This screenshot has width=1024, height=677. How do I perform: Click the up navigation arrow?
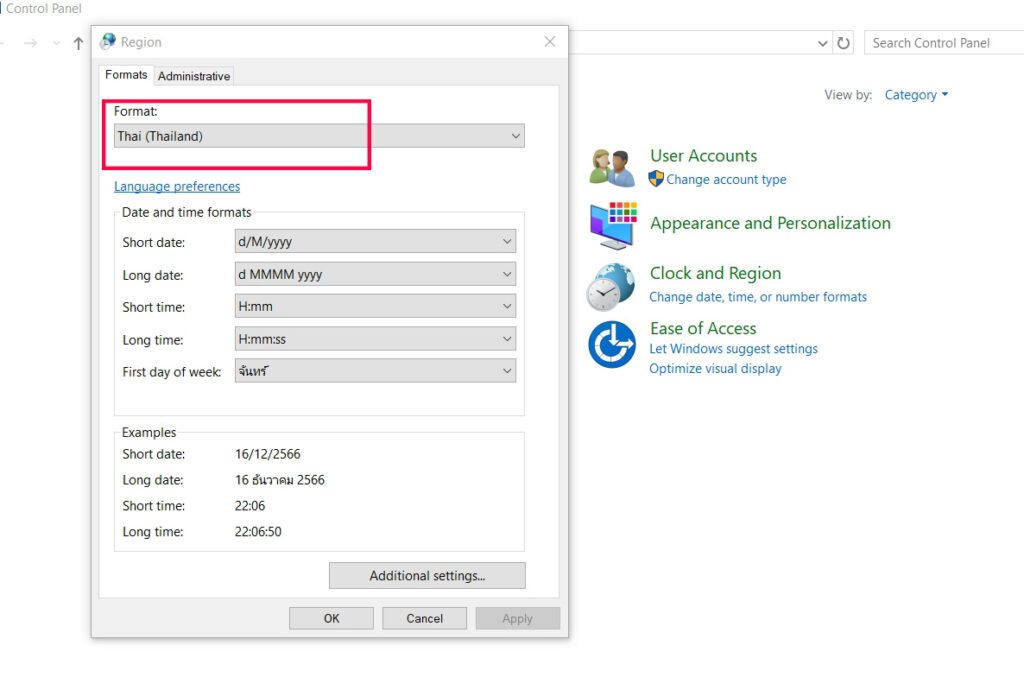point(77,43)
